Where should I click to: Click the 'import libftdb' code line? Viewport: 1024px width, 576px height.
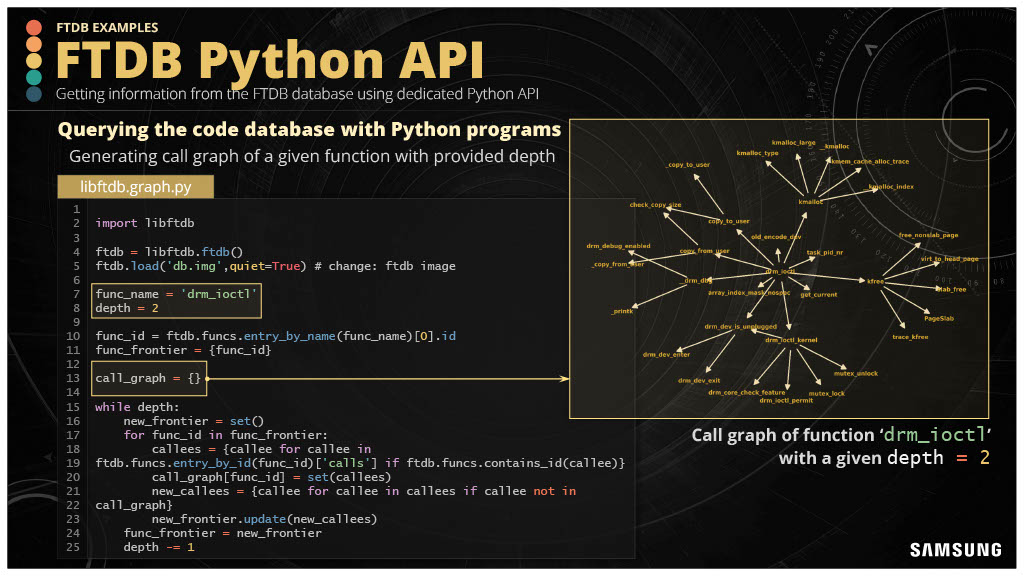(144, 223)
